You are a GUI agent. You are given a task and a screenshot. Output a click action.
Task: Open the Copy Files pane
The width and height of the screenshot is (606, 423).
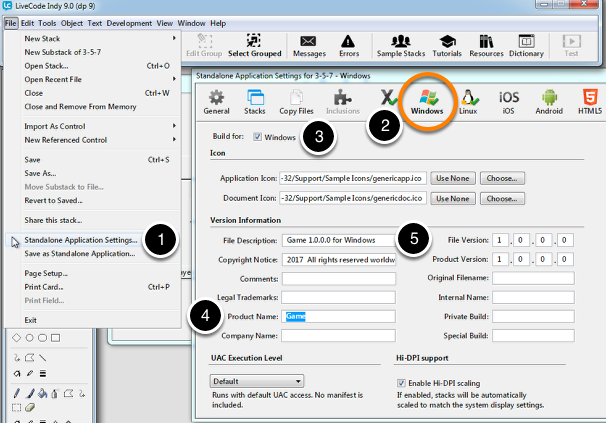pyautogui.click(x=296, y=102)
